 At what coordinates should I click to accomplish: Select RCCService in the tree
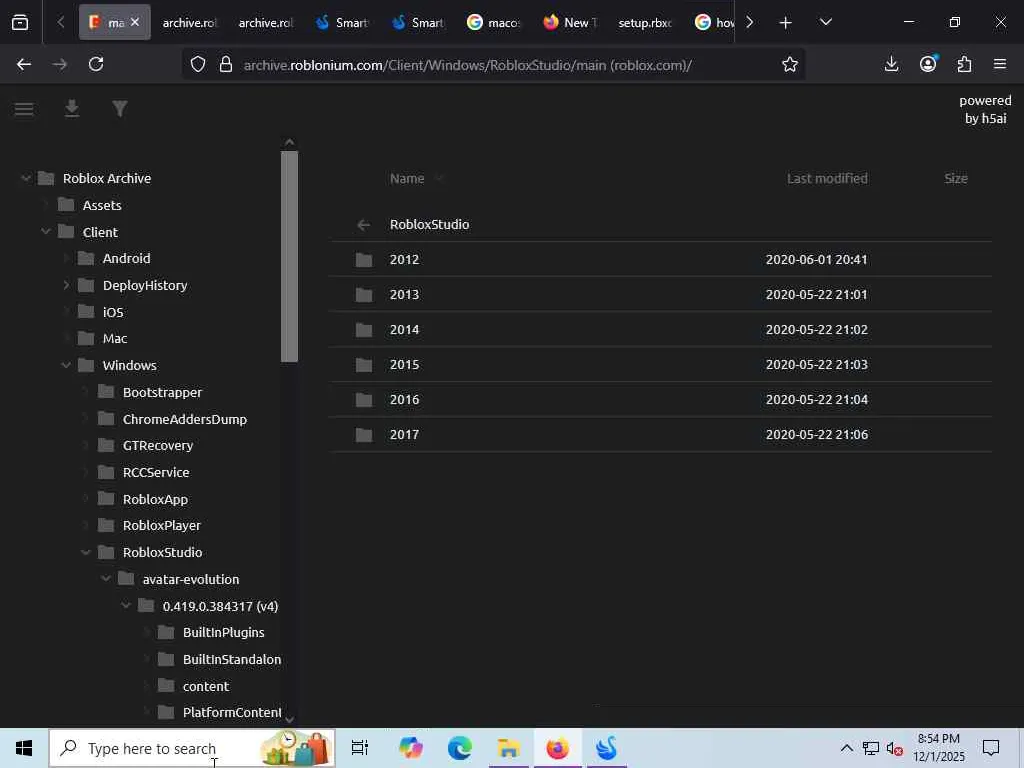pyautogui.click(x=156, y=472)
